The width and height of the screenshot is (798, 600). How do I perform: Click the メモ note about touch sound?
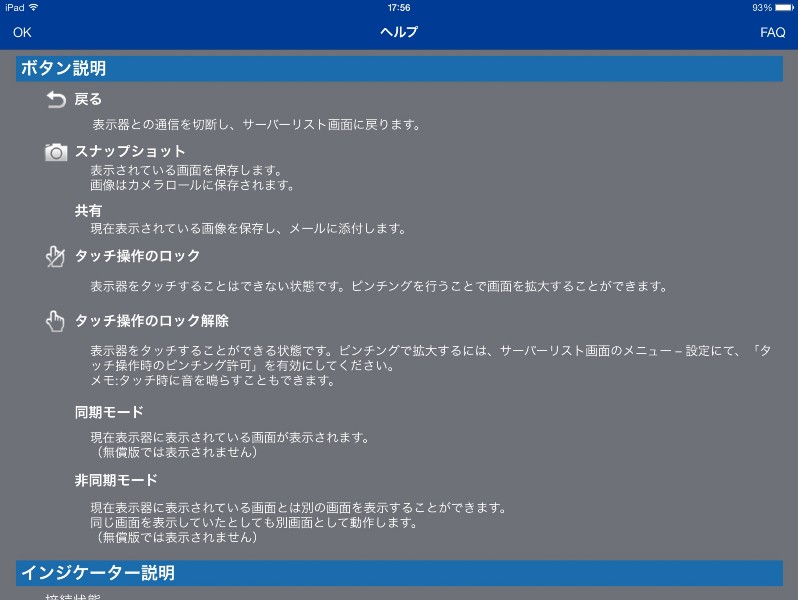(x=212, y=381)
